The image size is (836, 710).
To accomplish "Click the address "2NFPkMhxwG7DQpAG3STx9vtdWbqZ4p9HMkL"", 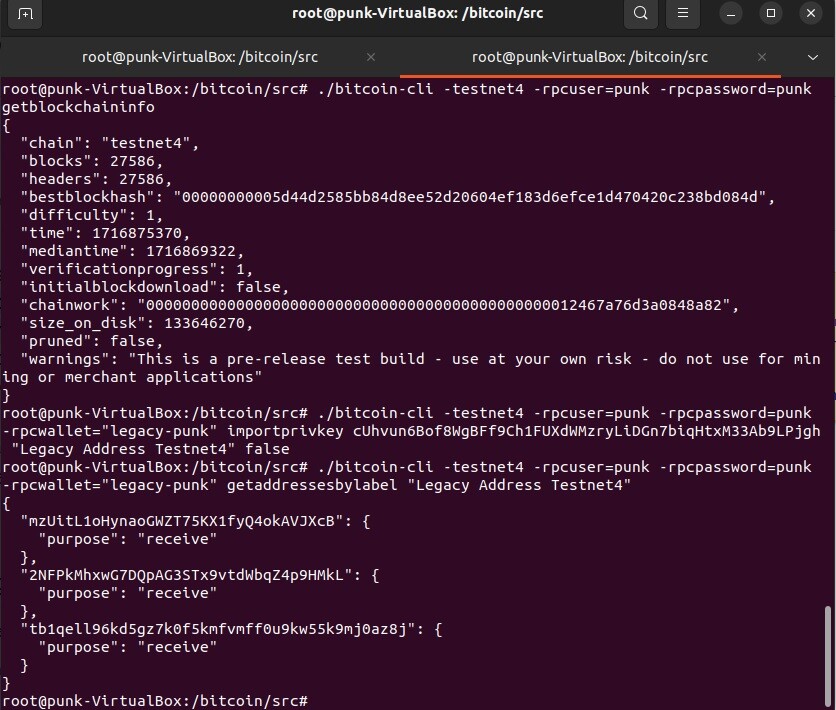I will click(186, 575).
